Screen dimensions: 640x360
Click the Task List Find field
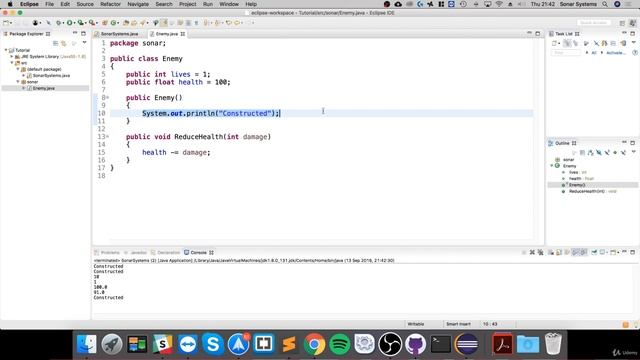[x=566, y=53]
